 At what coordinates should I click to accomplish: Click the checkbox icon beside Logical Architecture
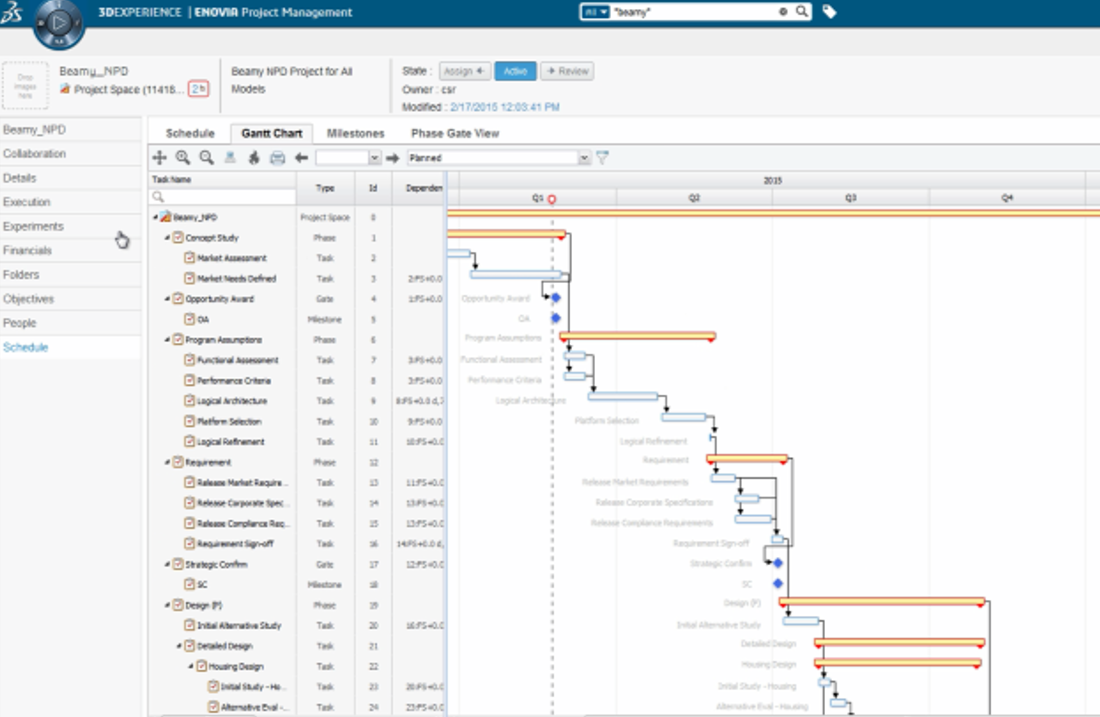point(190,401)
